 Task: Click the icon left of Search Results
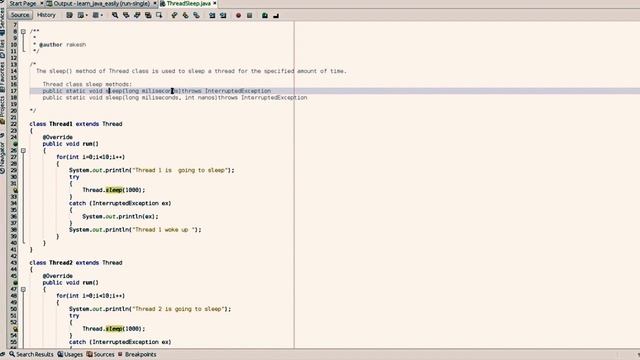coord(12,354)
